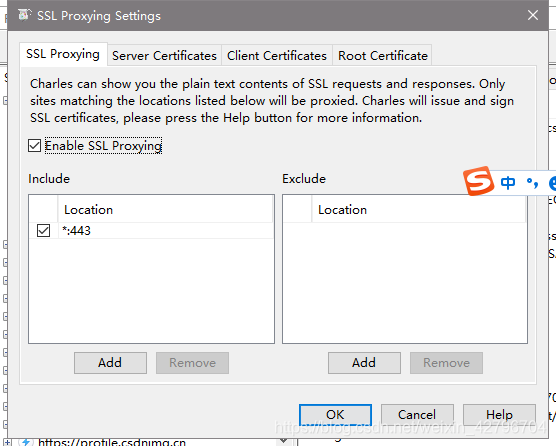
Task: Click the Include list Location column header
Action: 165,210
